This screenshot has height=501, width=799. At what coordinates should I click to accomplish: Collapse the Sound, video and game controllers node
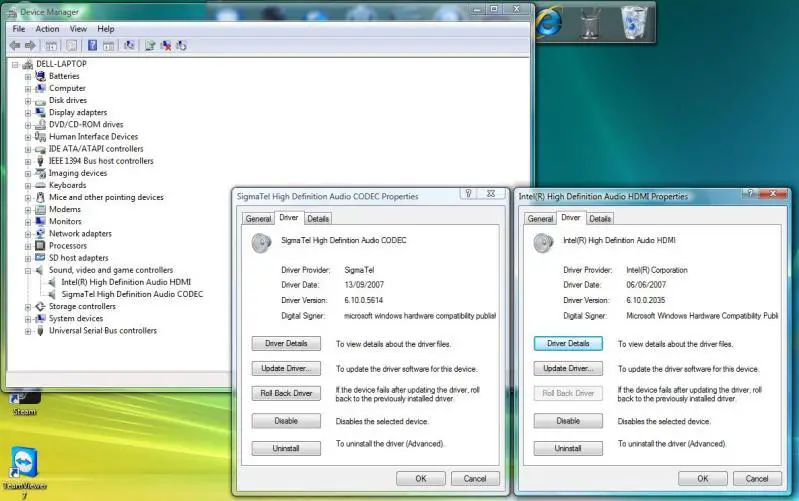[28, 271]
